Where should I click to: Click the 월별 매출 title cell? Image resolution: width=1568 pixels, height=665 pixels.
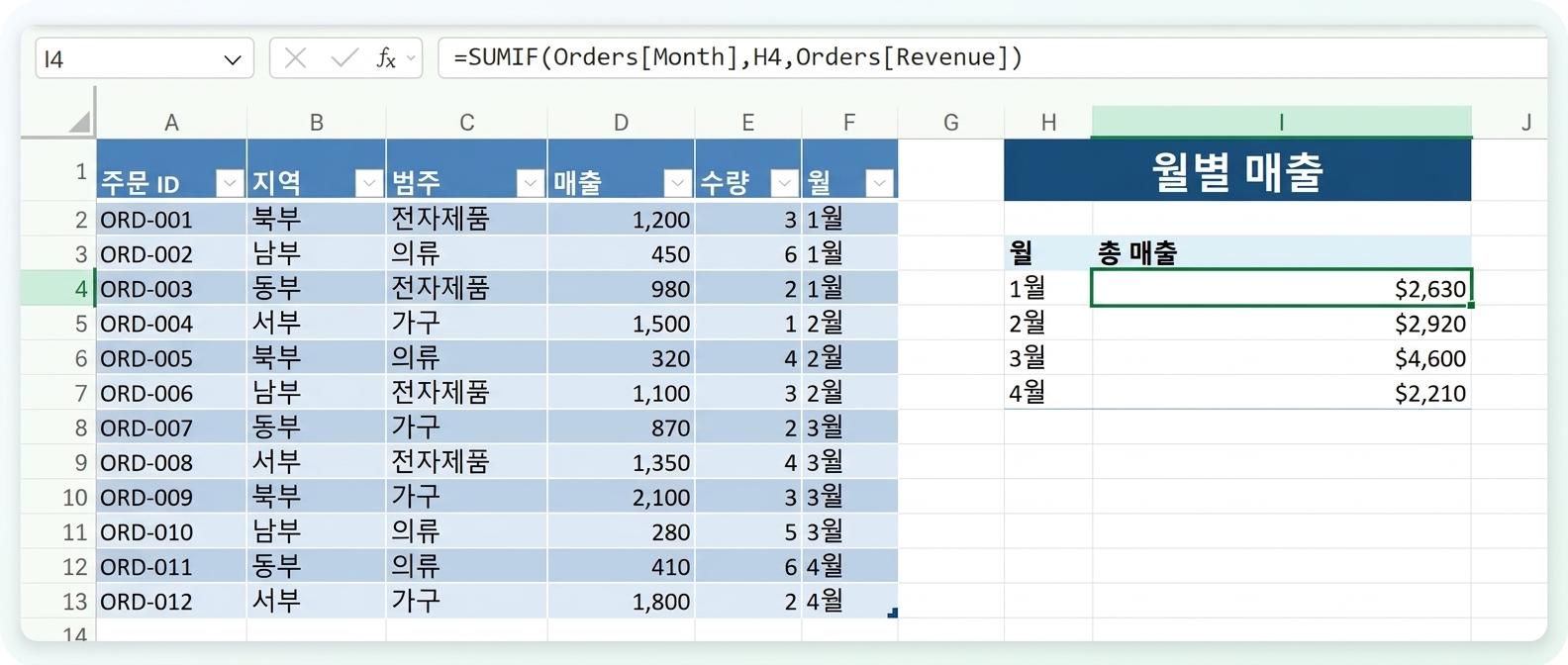(x=1237, y=170)
